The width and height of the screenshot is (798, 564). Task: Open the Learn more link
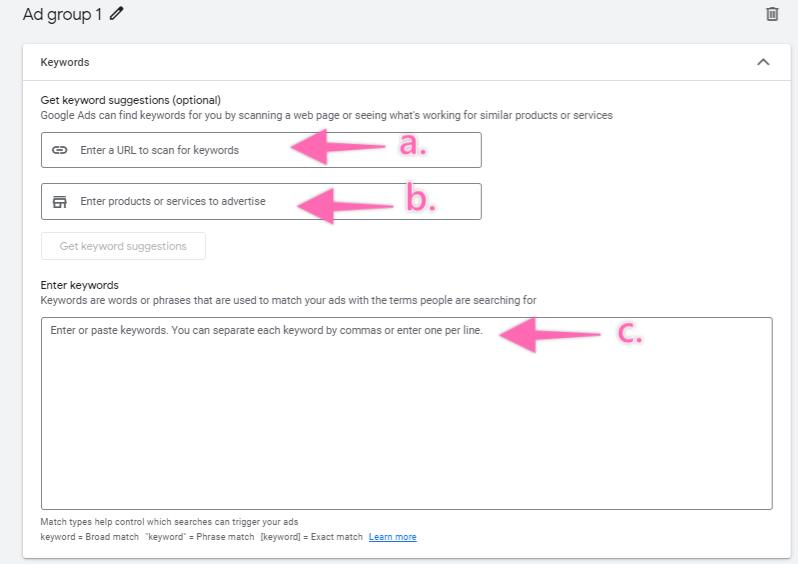[x=392, y=537]
